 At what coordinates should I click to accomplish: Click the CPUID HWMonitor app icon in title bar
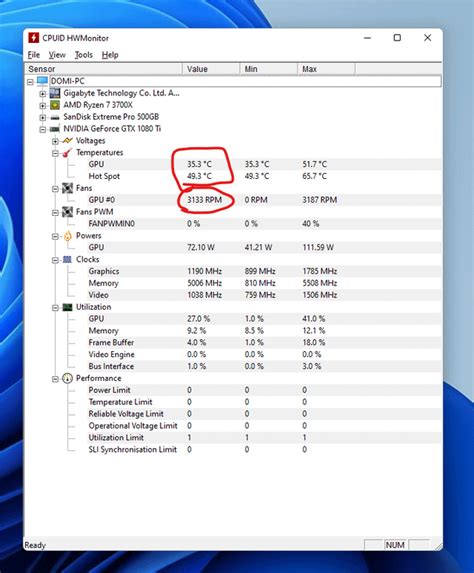(x=34, y=38)
